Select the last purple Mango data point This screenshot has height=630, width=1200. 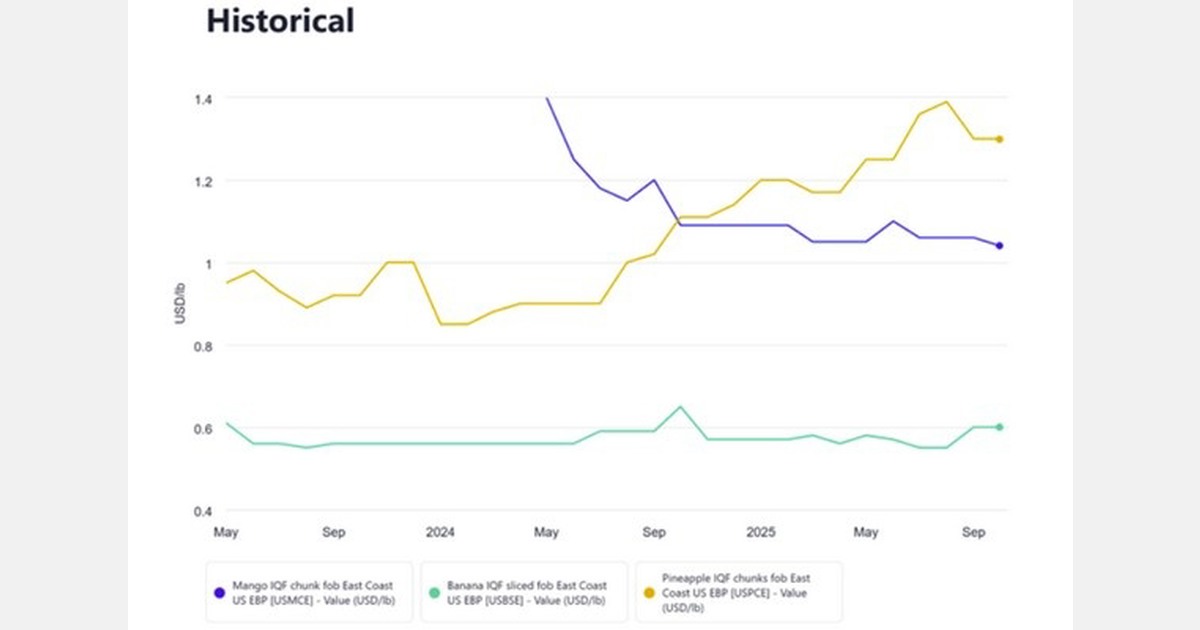(x=999, y=245)
